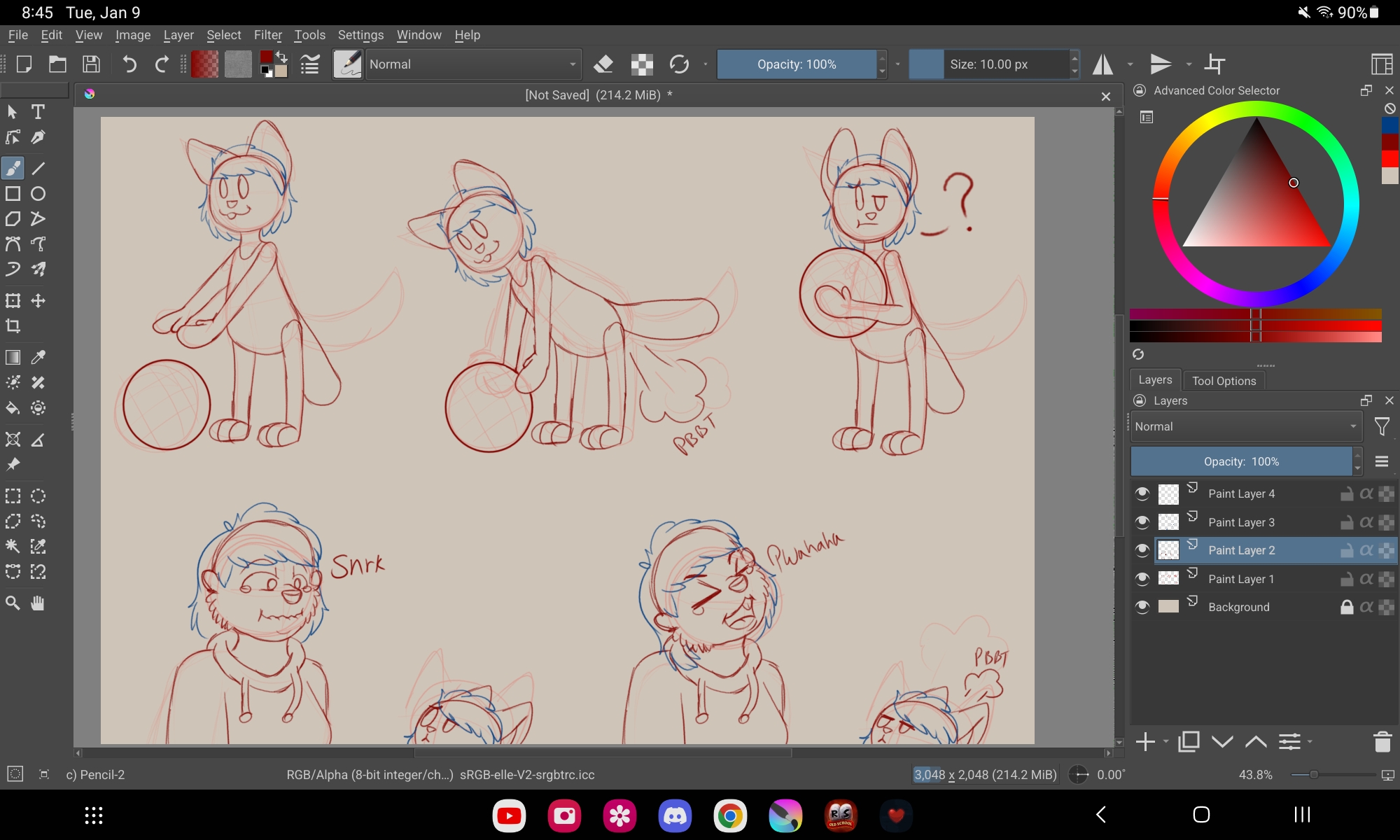Open Discord from the taskbar
Image resolution: width=1400 pixels, height=840 pixels.
pos(674,815)
